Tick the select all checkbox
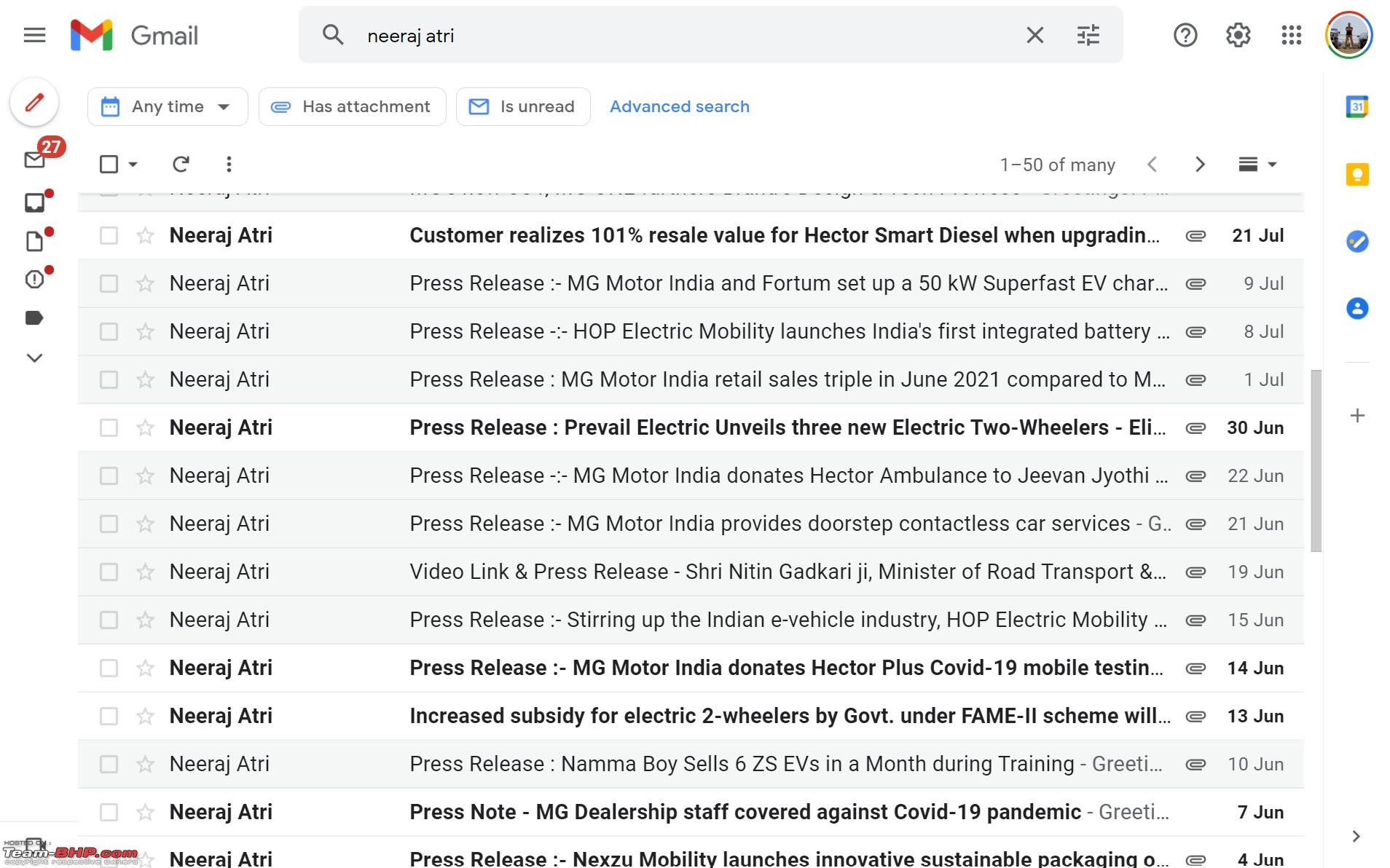 pos(109,165)
